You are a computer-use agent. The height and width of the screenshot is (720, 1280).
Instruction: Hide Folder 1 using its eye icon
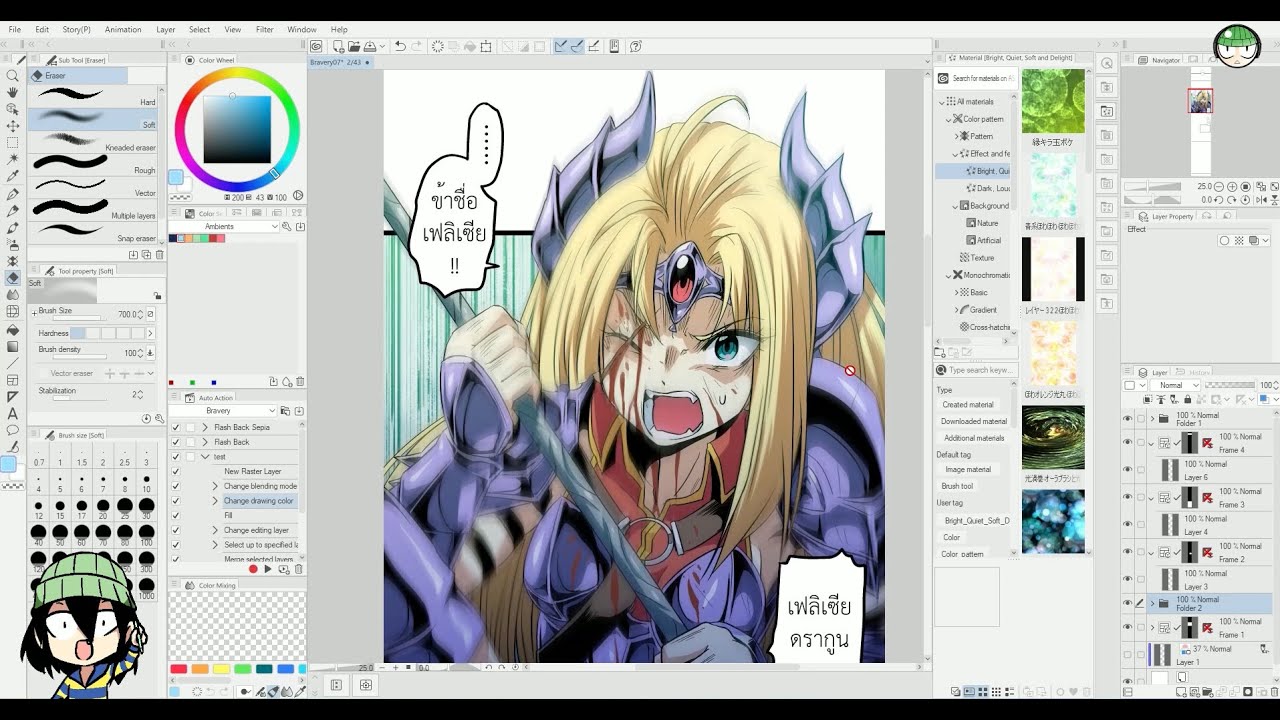pyautogui.click(x=1127, y=419)
